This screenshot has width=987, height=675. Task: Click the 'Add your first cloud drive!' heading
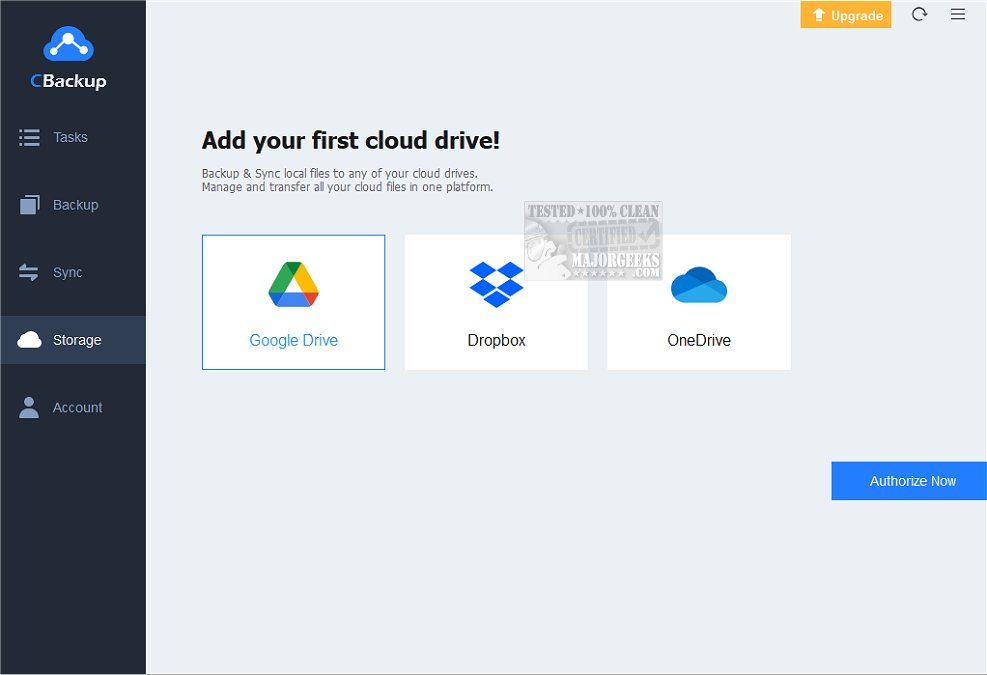(x=351, y=140)
